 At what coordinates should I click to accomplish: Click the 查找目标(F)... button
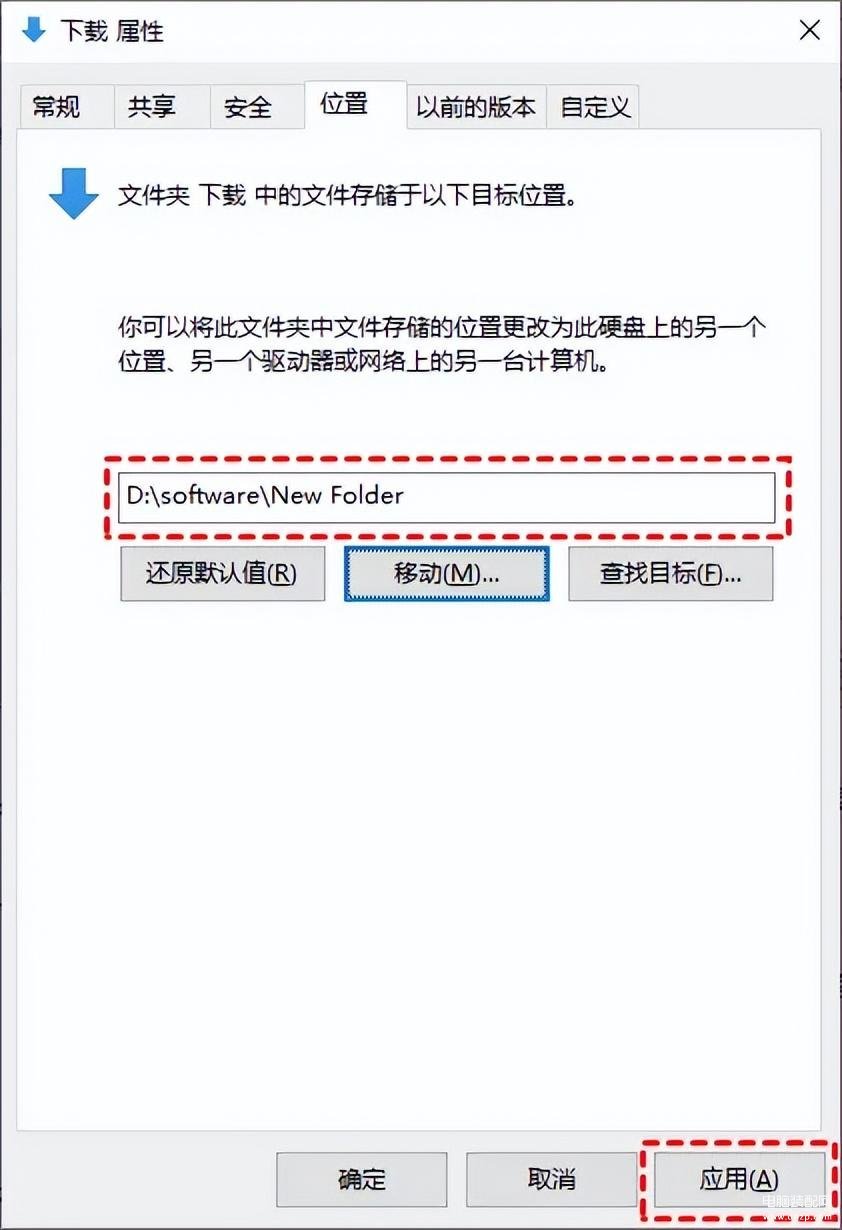[x=670, y=573]
